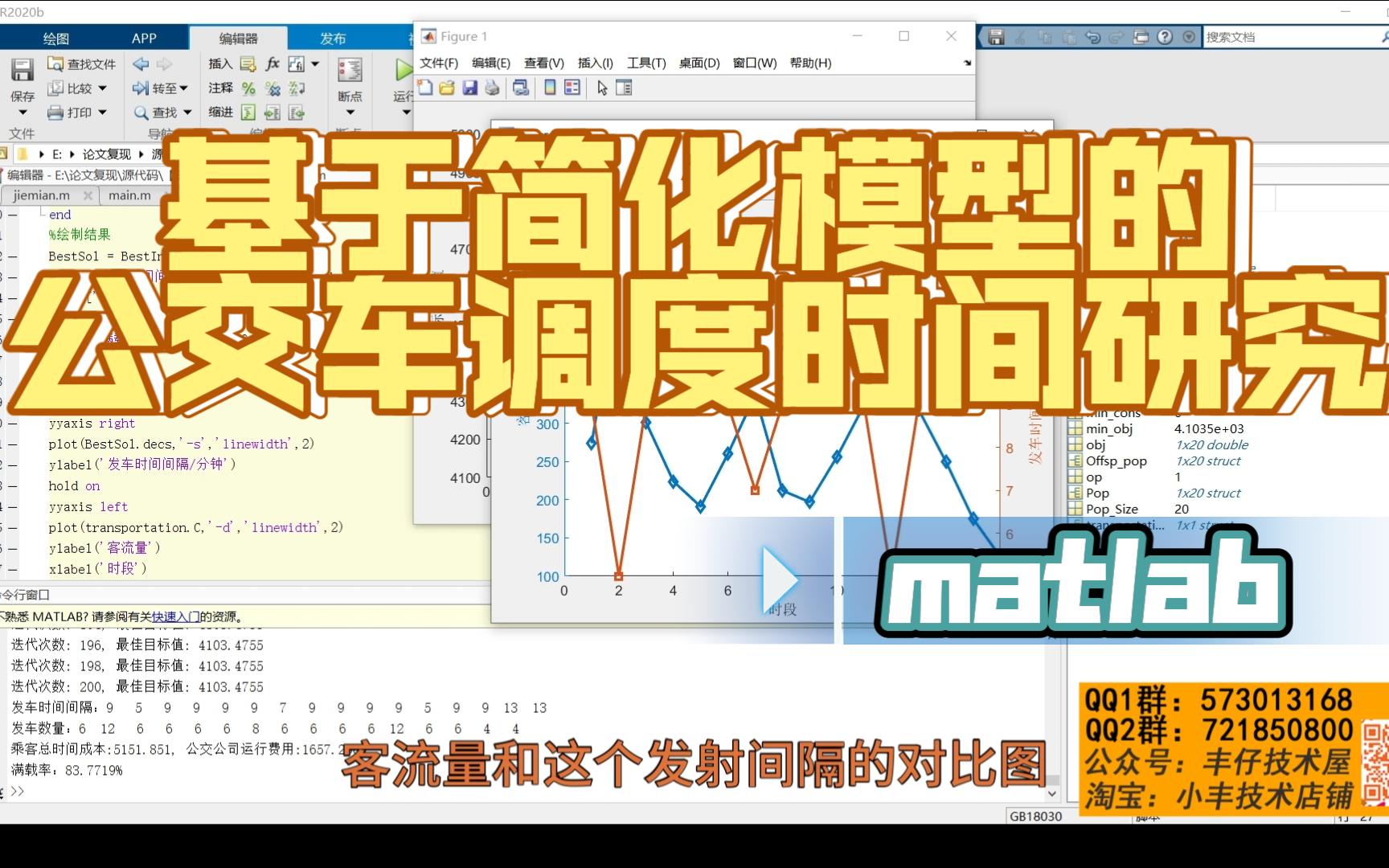Print figure icon in Figure 1 toolbar
Image resolution: width=1389 pixels, height=868 pixels.
coord(493,88)
